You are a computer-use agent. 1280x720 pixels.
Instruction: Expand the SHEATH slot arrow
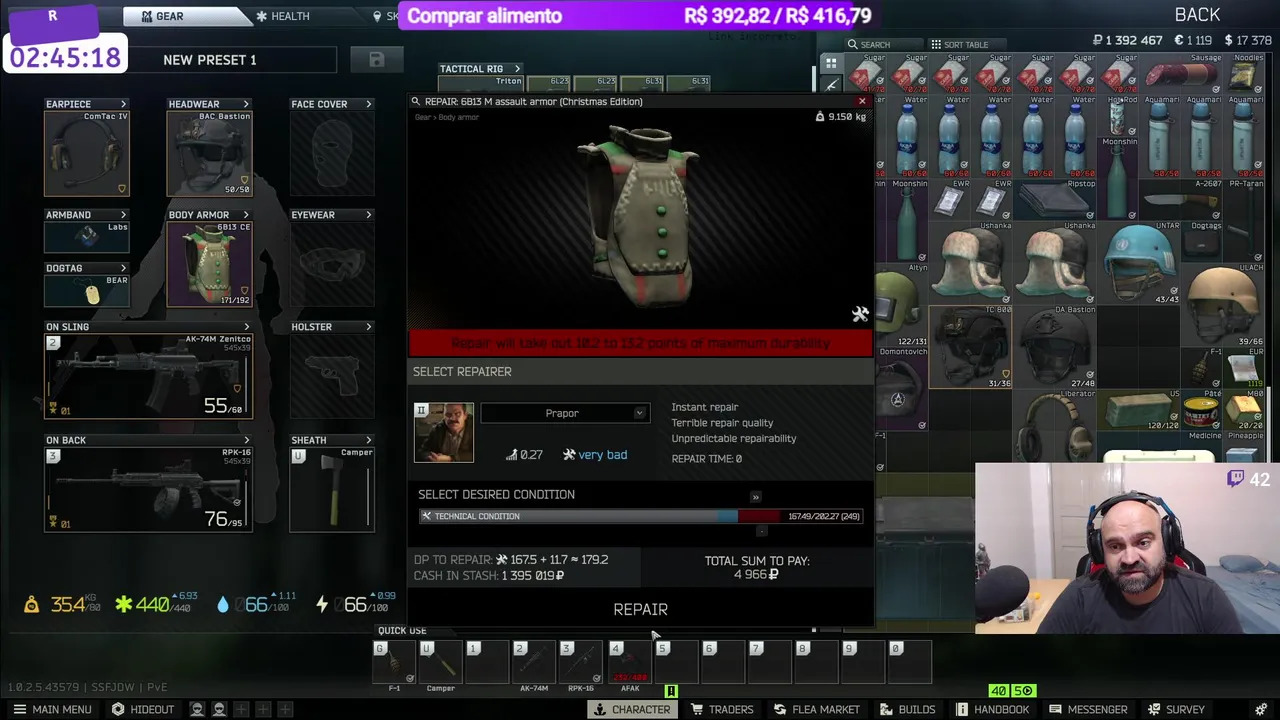click(x=368, y=440)
